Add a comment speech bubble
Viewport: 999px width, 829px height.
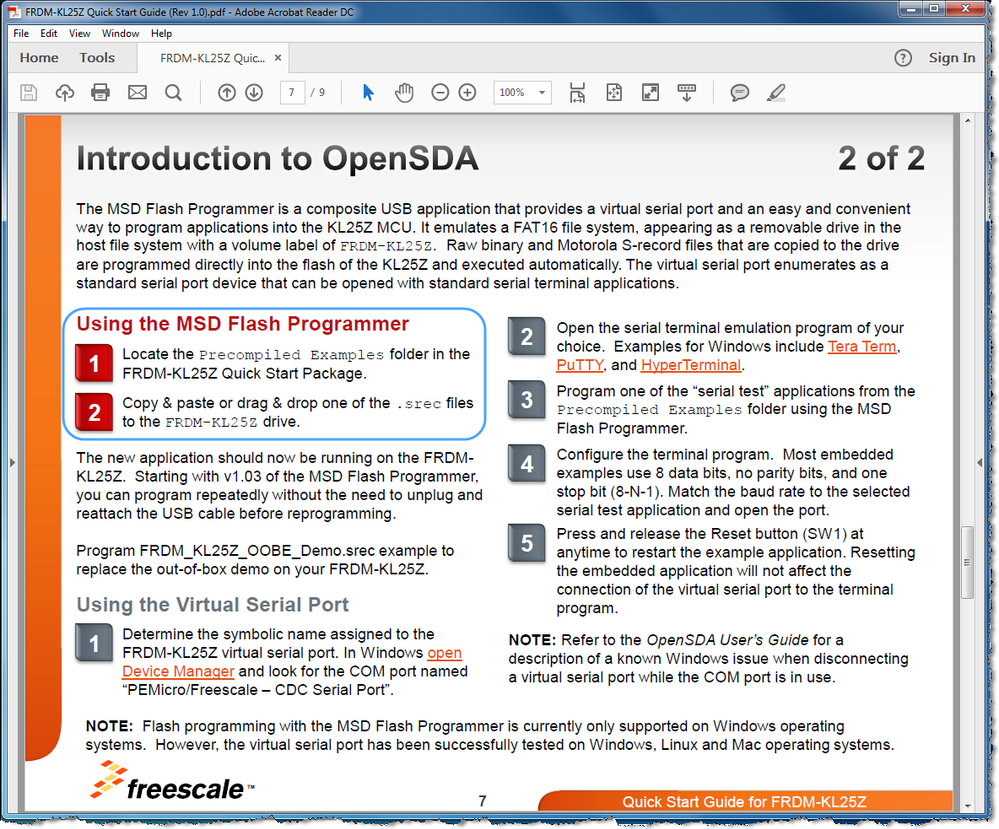(x=739, y=93)
